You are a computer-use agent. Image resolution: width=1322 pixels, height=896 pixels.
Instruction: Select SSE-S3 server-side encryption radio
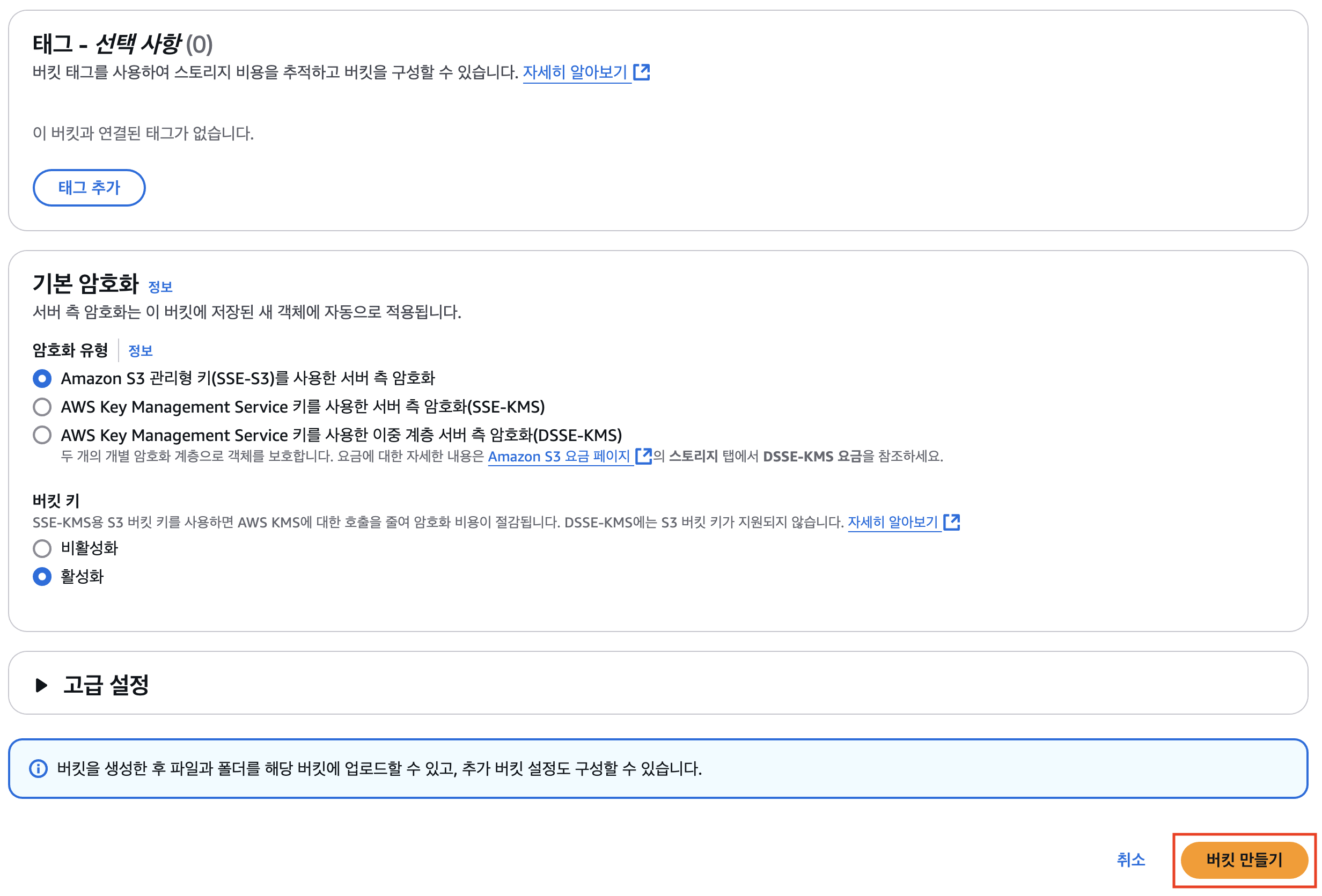pyautogui.click(x=42, y=378)
